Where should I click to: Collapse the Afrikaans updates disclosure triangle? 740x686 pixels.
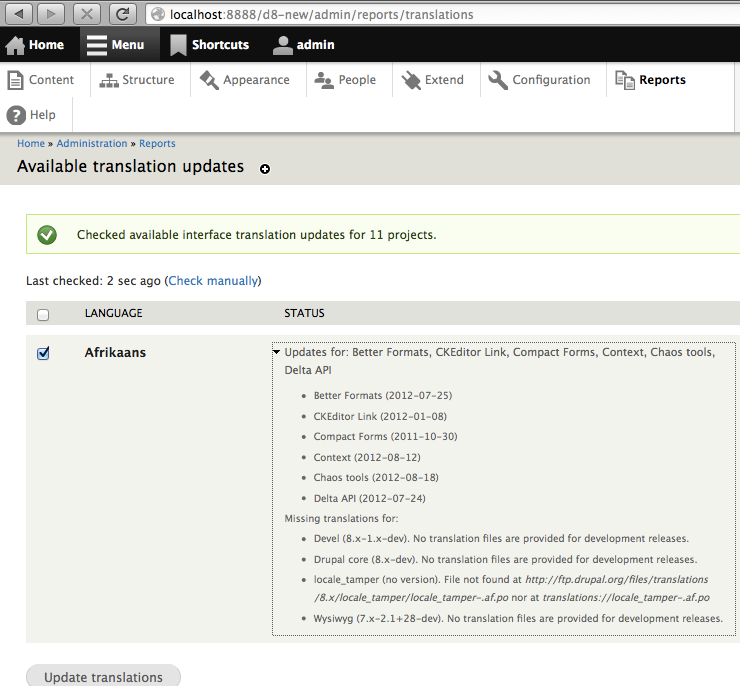tap(276, 352)
